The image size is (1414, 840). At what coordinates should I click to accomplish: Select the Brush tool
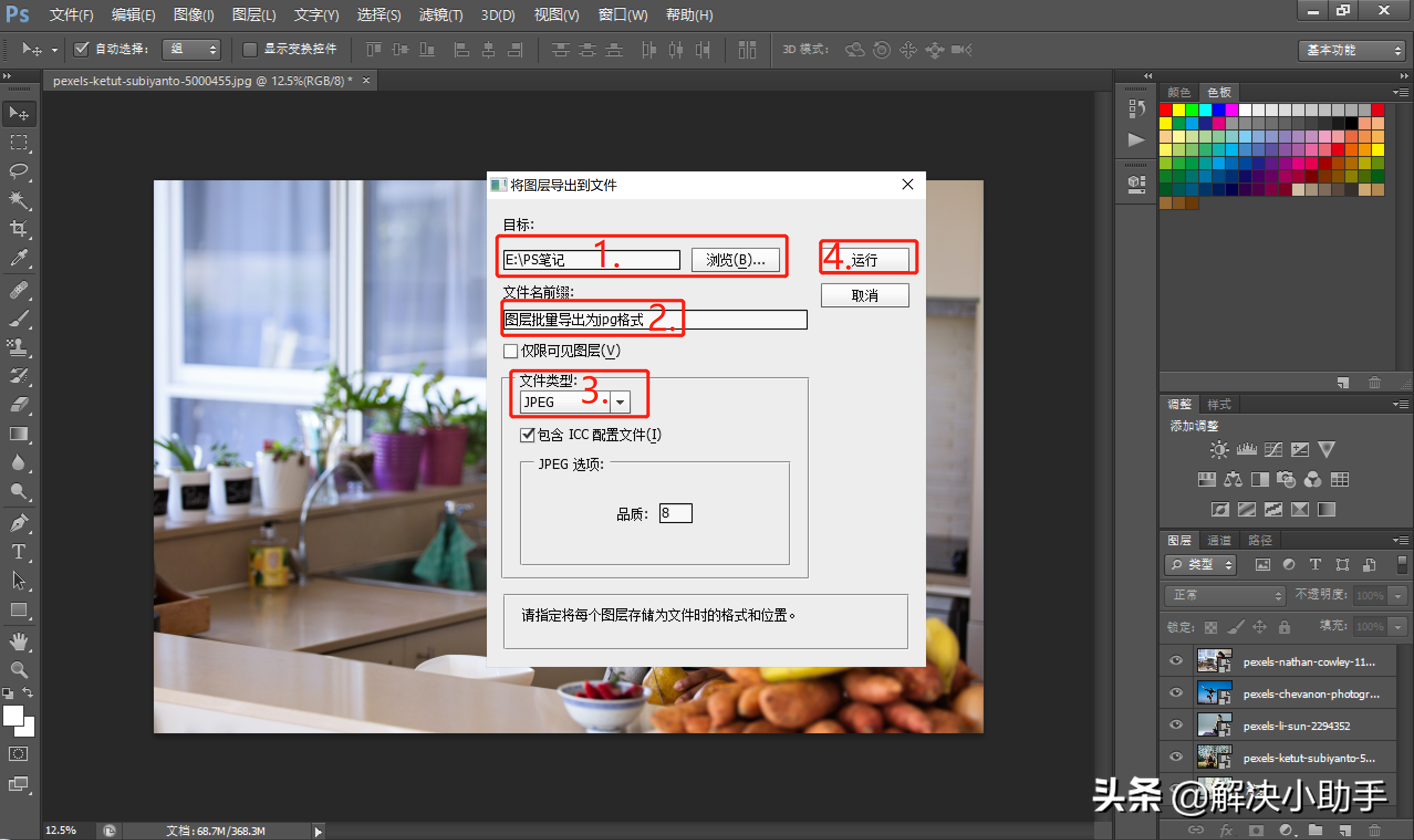[x=19, y=319]
